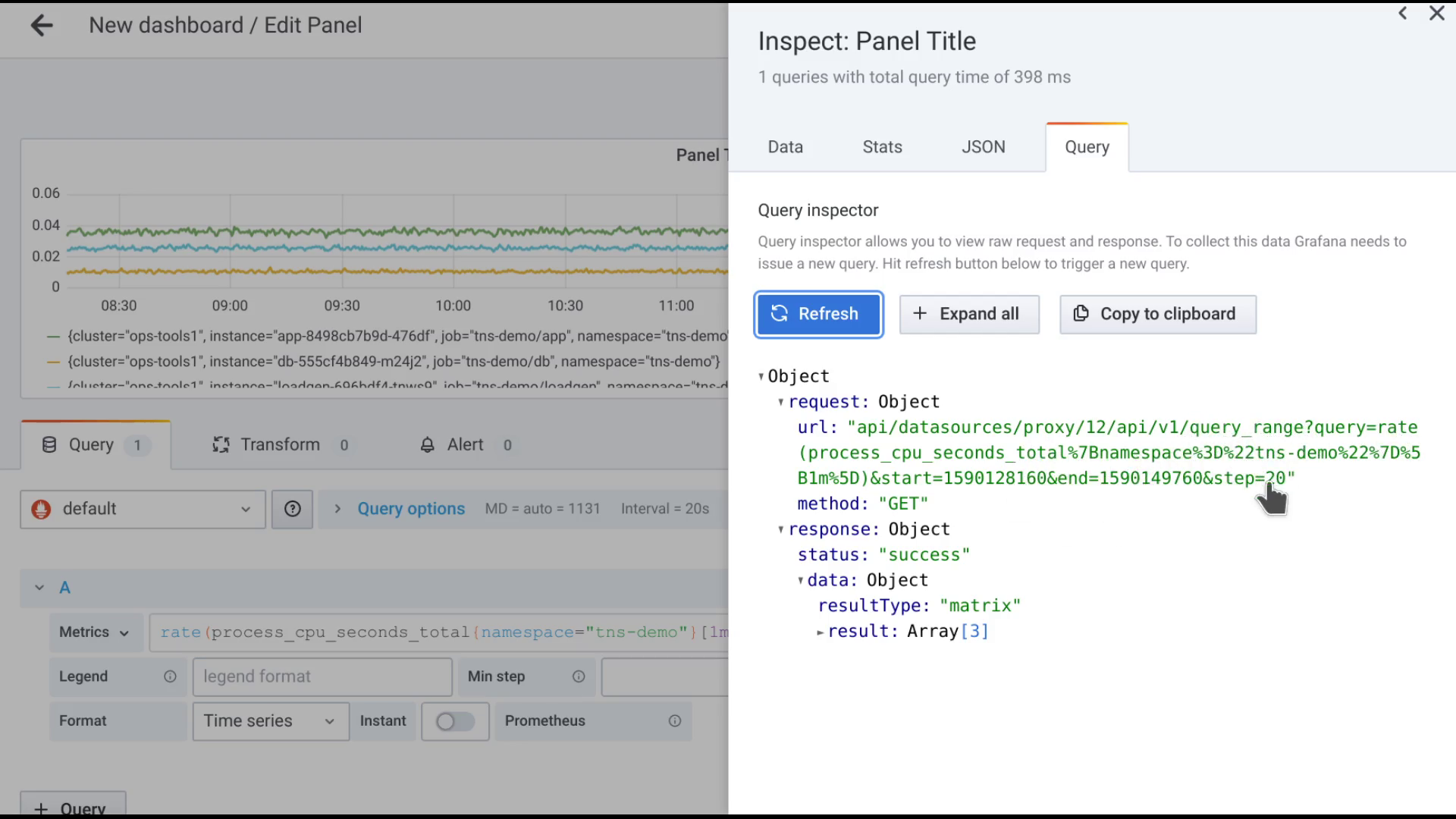1456x819 pixels.
Task: Click the Query options info icon
Action: pyautogui.click(x=293, y=508)
